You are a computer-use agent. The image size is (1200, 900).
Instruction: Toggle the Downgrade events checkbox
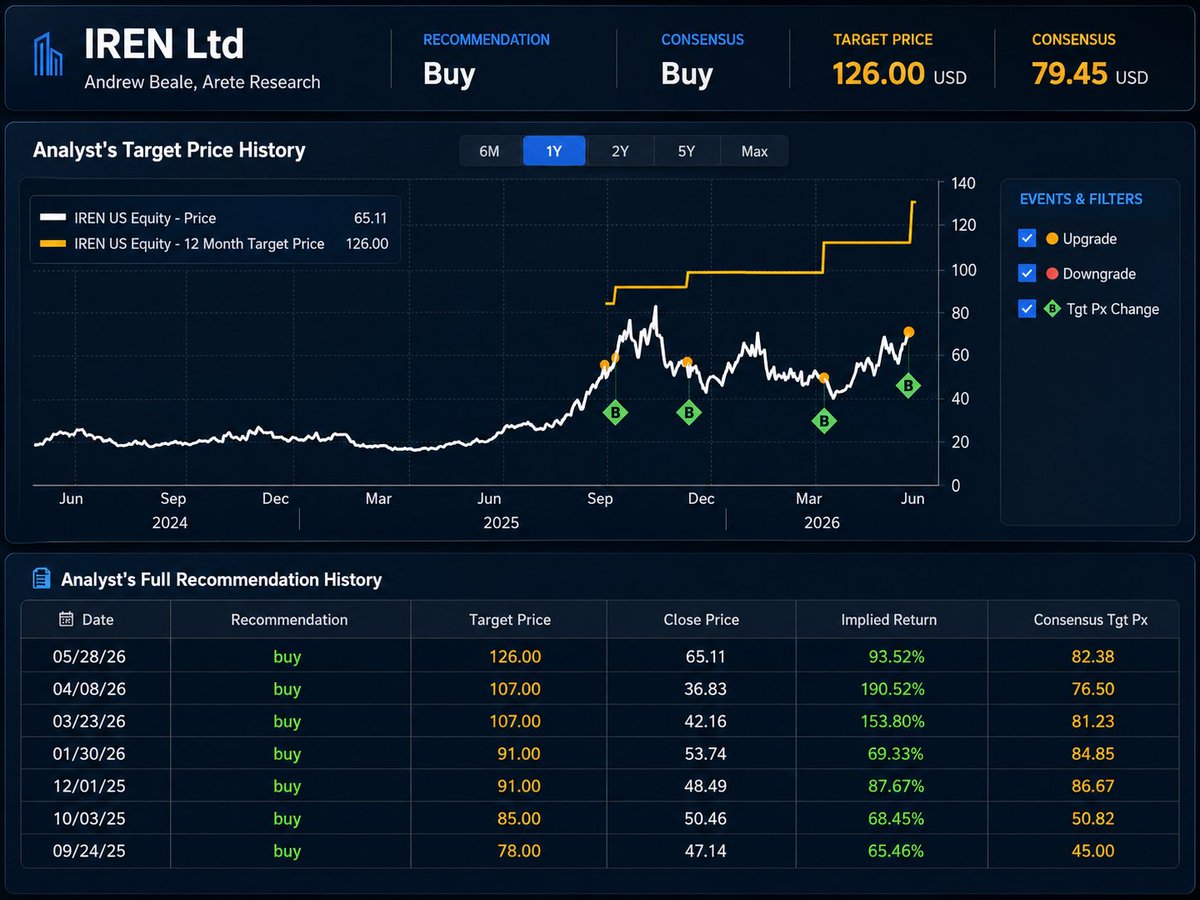1026,273
